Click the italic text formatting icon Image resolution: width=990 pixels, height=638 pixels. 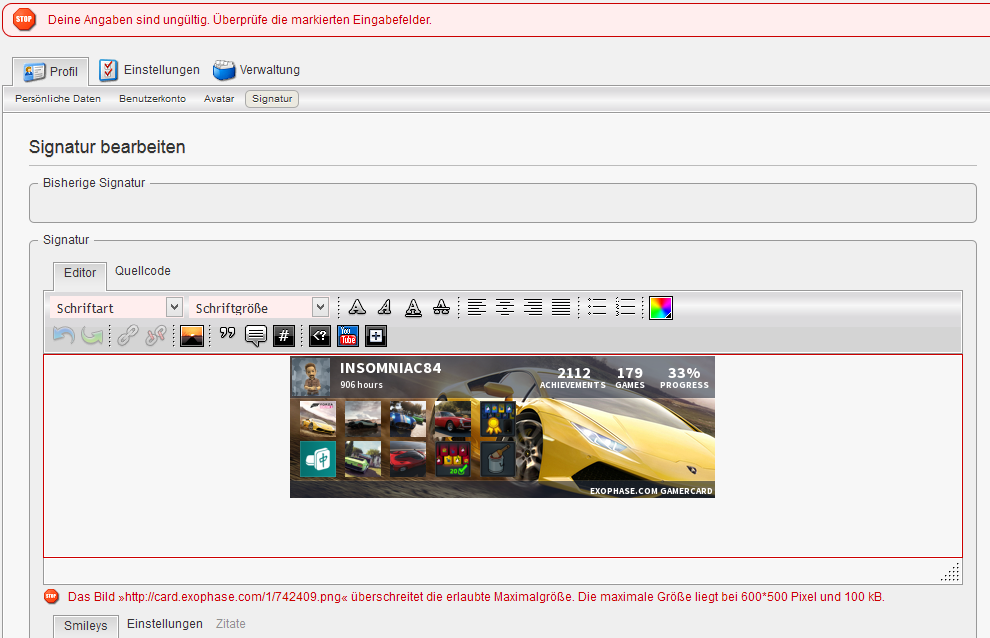pos(384,307)
